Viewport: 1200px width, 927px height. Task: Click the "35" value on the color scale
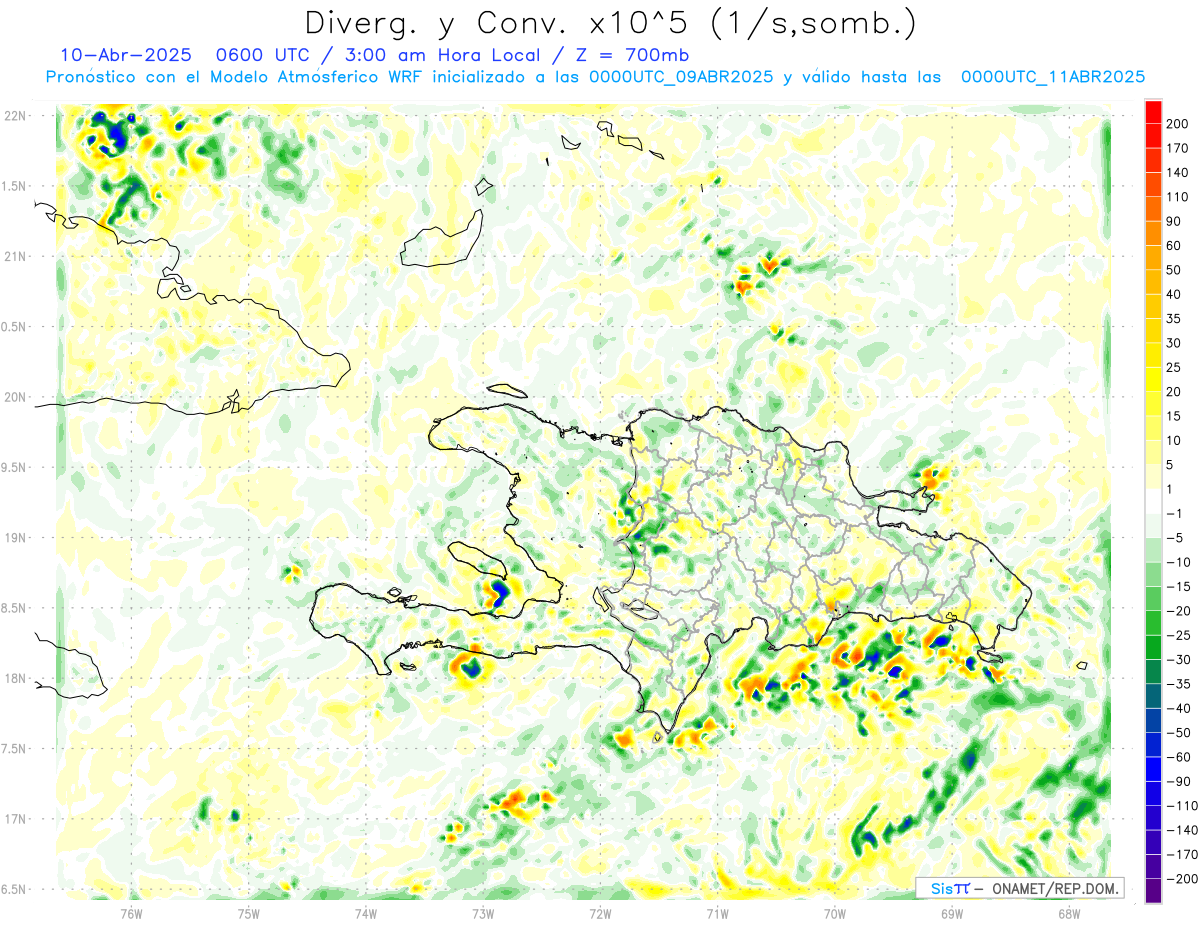coord(1174,318)
